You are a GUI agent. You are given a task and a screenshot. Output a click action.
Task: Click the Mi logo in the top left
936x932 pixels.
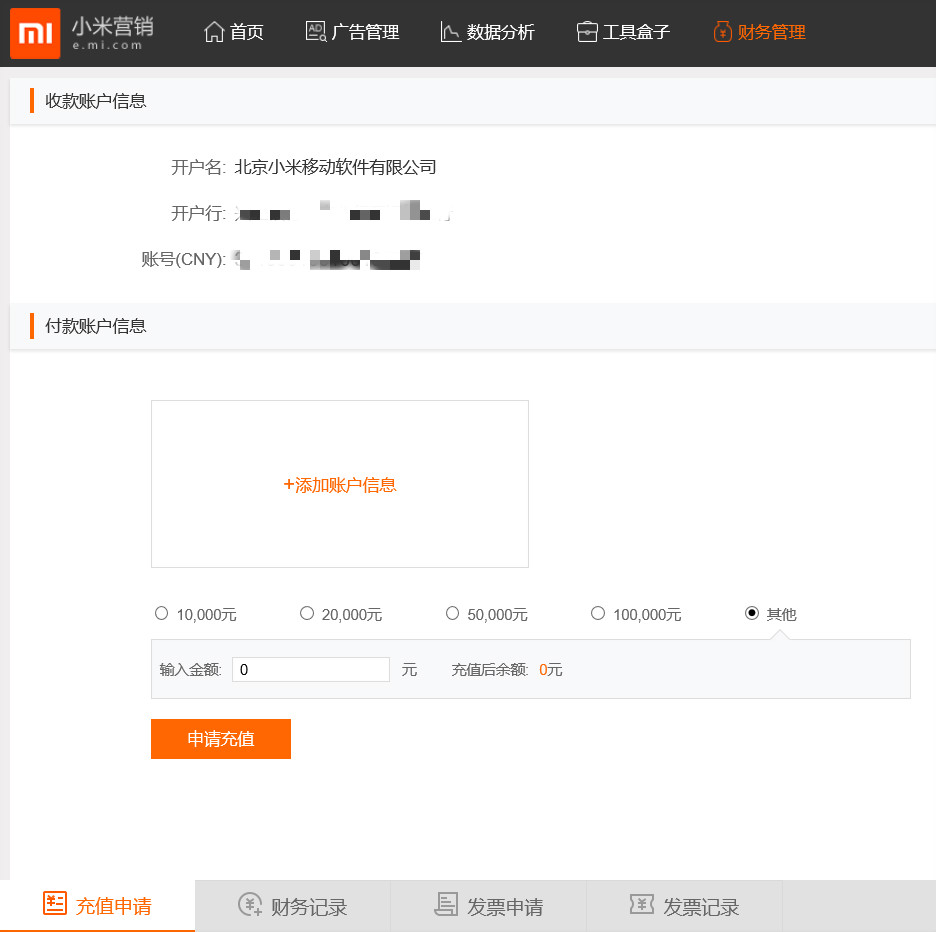(x=35, y=32)
